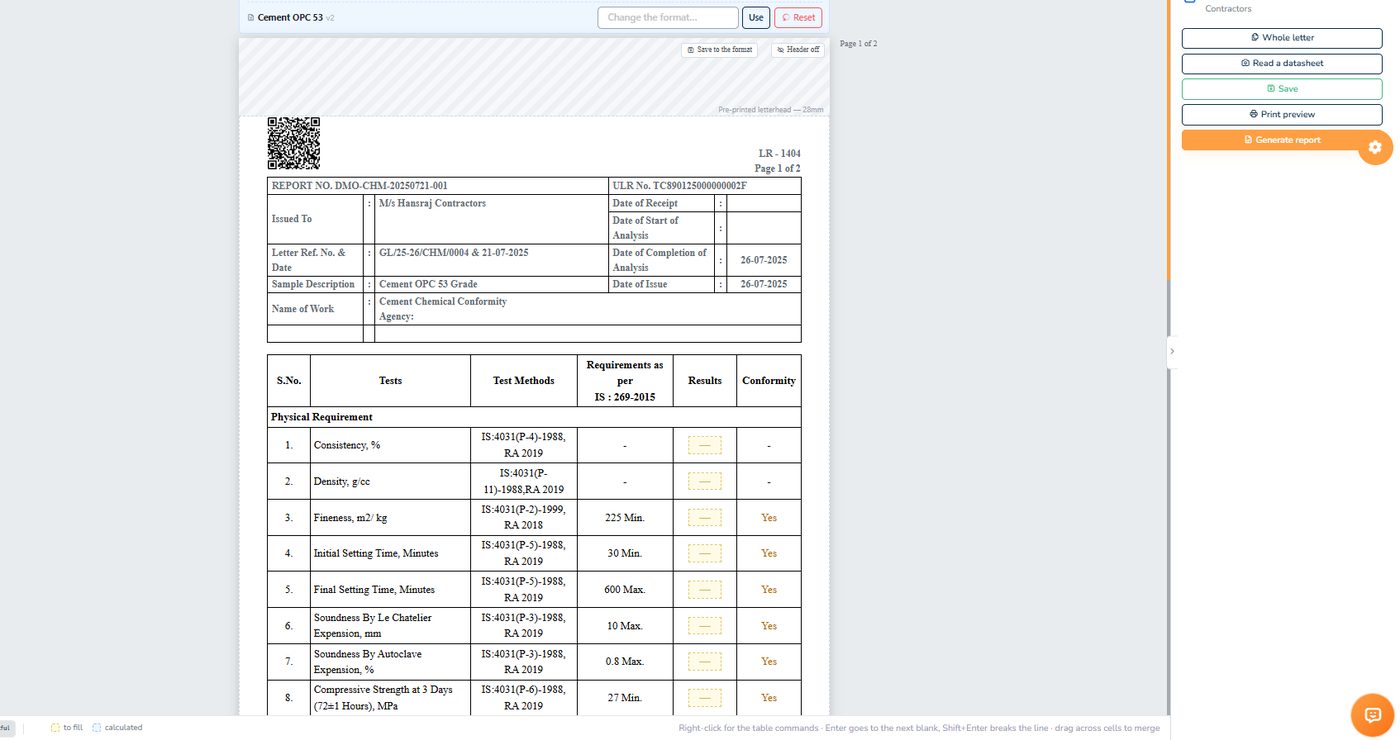Click the report number 'DMO-CHM-20250721-001' cell

(x=438, y=186)
